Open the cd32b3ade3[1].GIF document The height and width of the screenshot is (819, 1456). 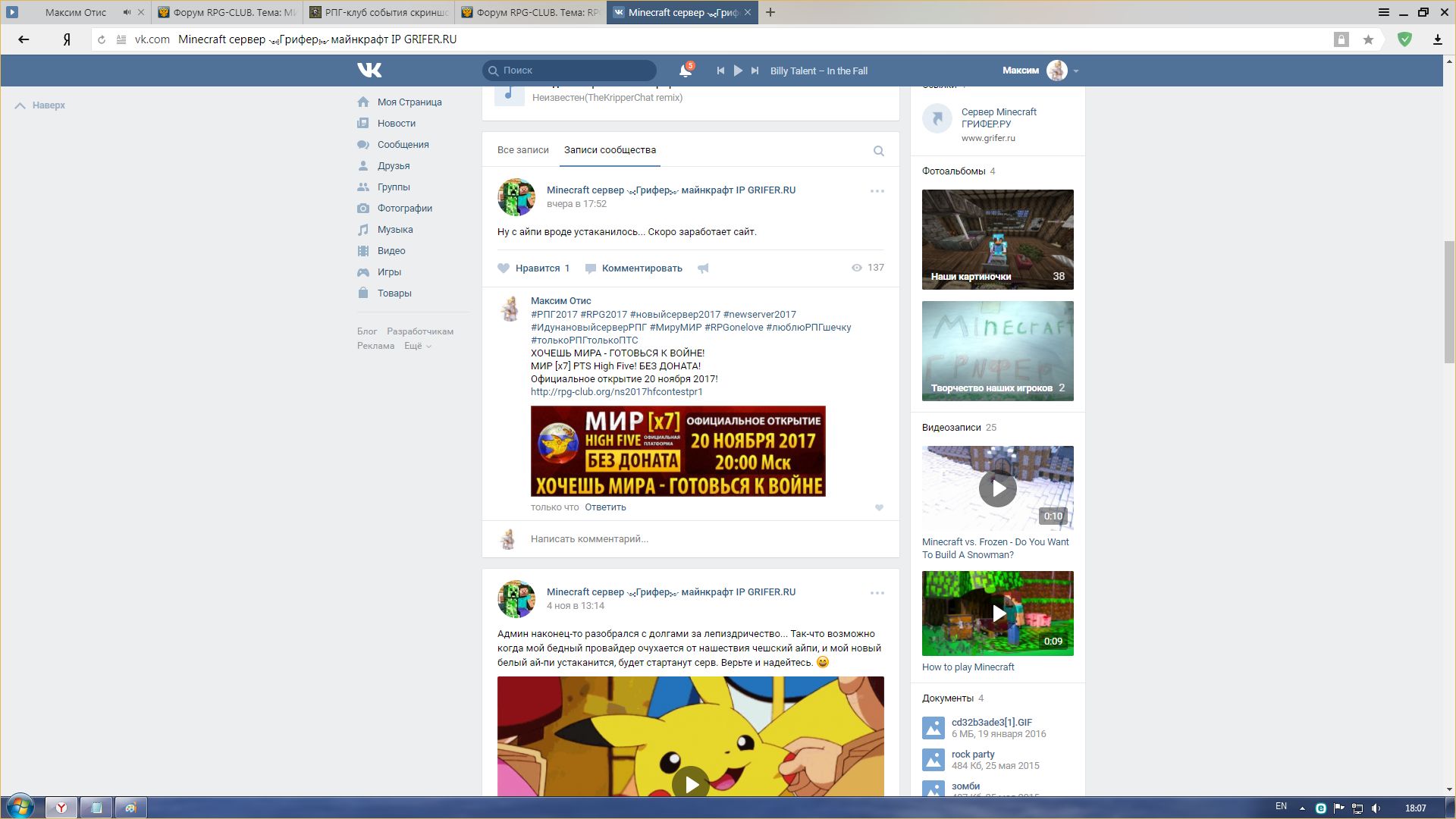pos(991,723)
